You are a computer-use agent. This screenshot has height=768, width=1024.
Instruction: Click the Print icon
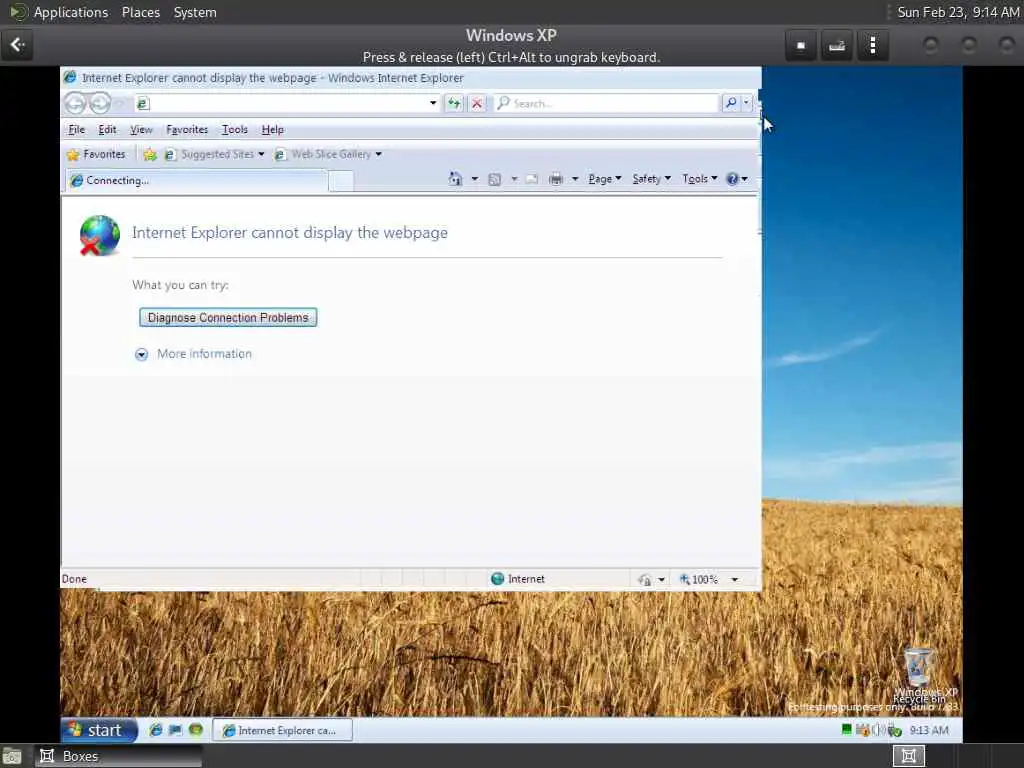click(x=556, y=179)
